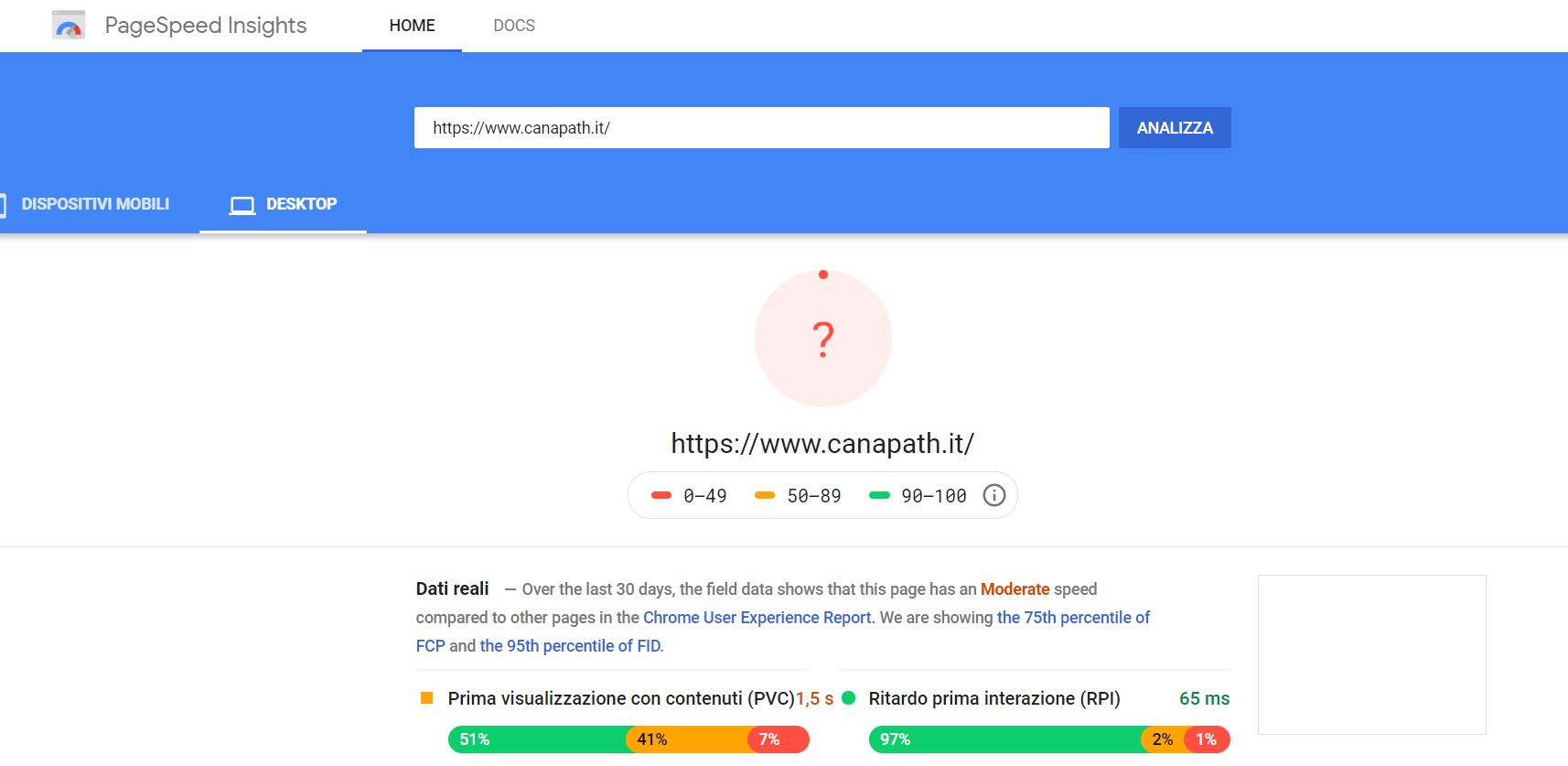Click the 65 ms RPI value

[x=1204, y=698]
